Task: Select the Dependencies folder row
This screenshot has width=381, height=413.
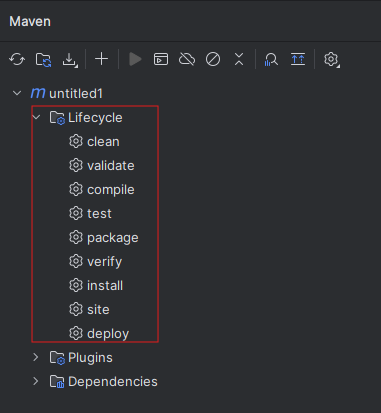Action: pyautogui.click(x=113, y=382)
